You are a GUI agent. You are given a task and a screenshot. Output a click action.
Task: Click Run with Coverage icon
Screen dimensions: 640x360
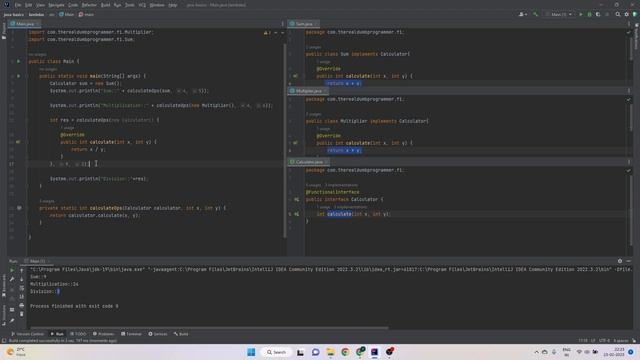pos(598,14)
